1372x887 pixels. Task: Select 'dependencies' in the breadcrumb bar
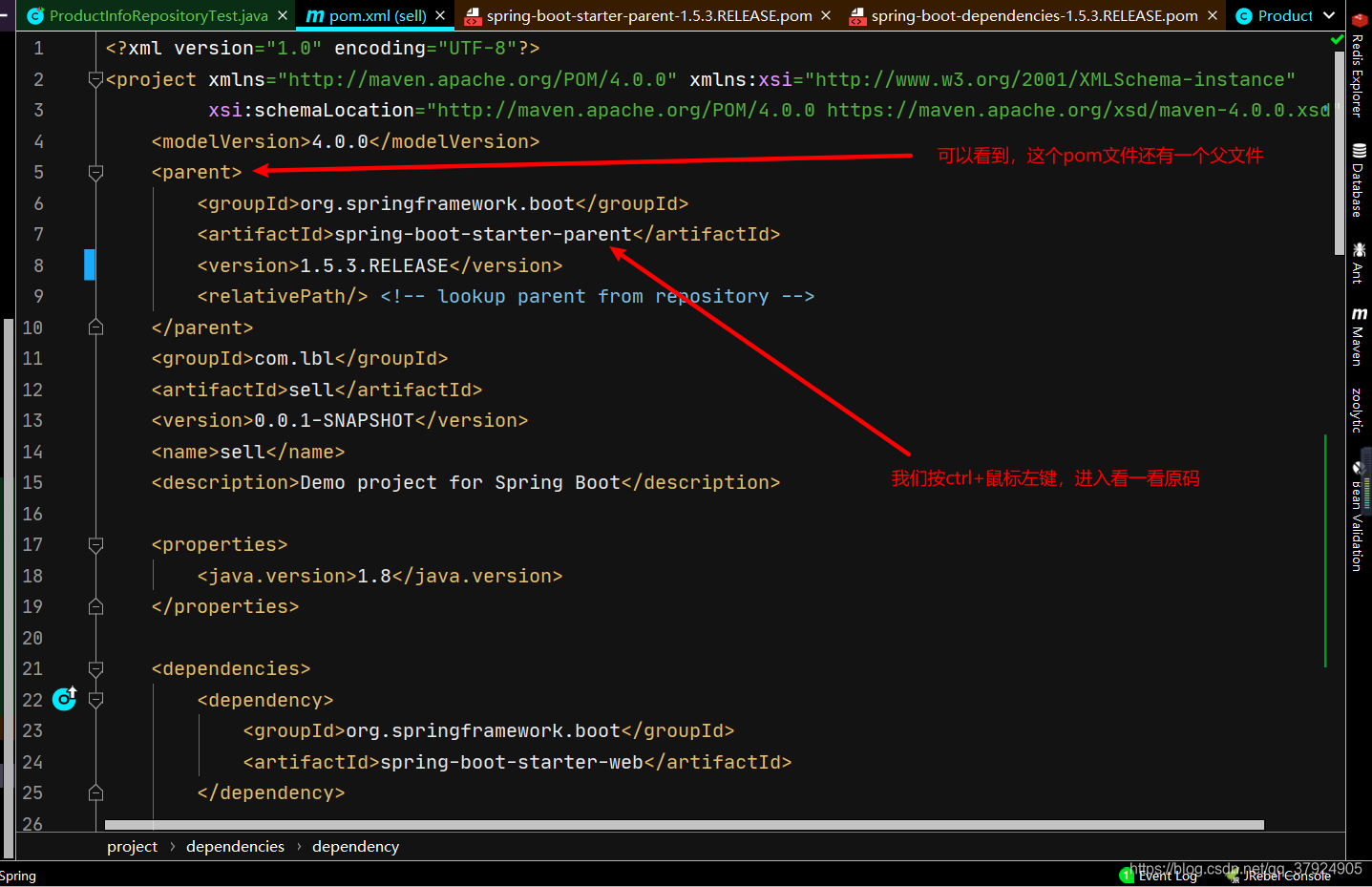235,847
